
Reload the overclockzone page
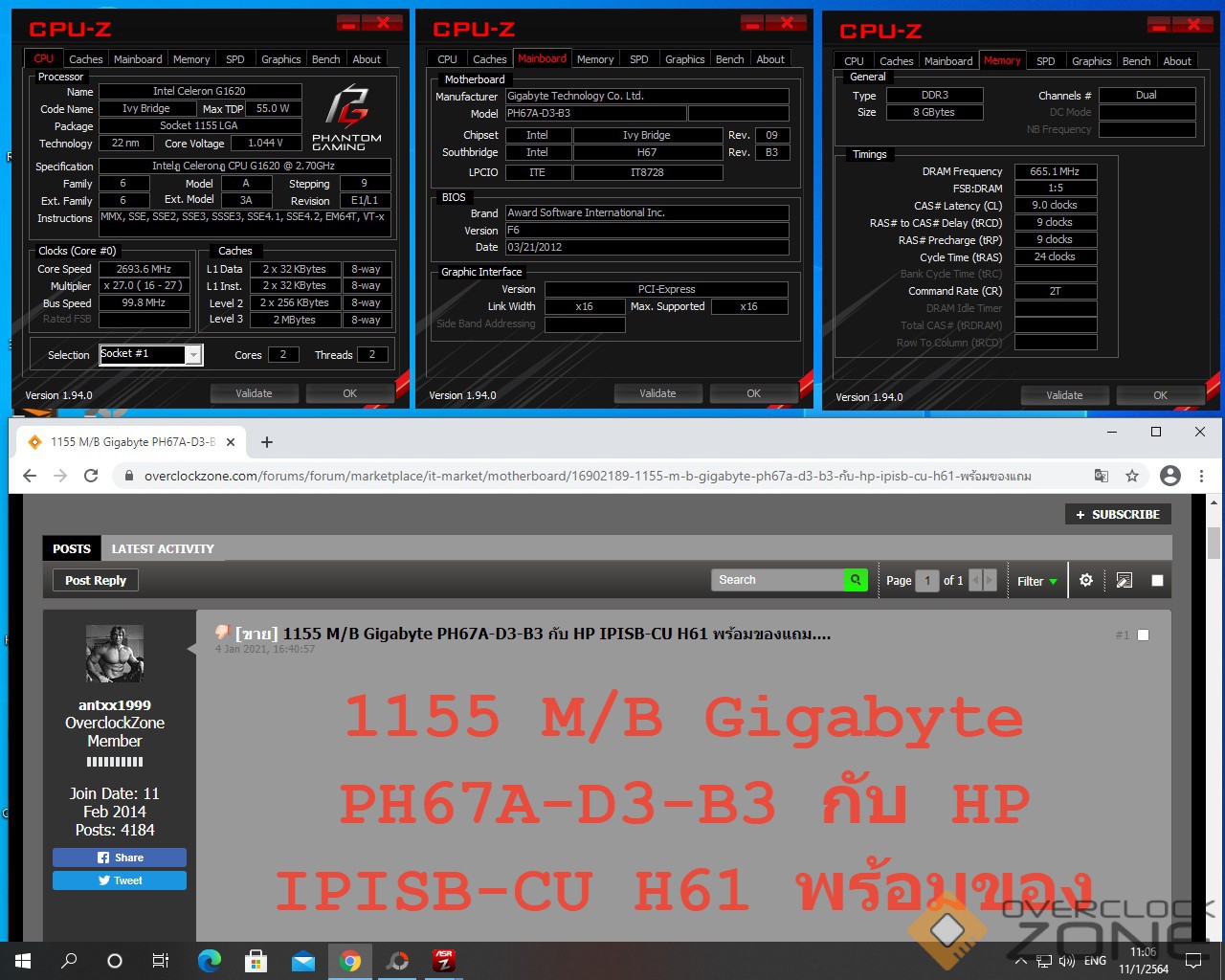click(91, 476)
